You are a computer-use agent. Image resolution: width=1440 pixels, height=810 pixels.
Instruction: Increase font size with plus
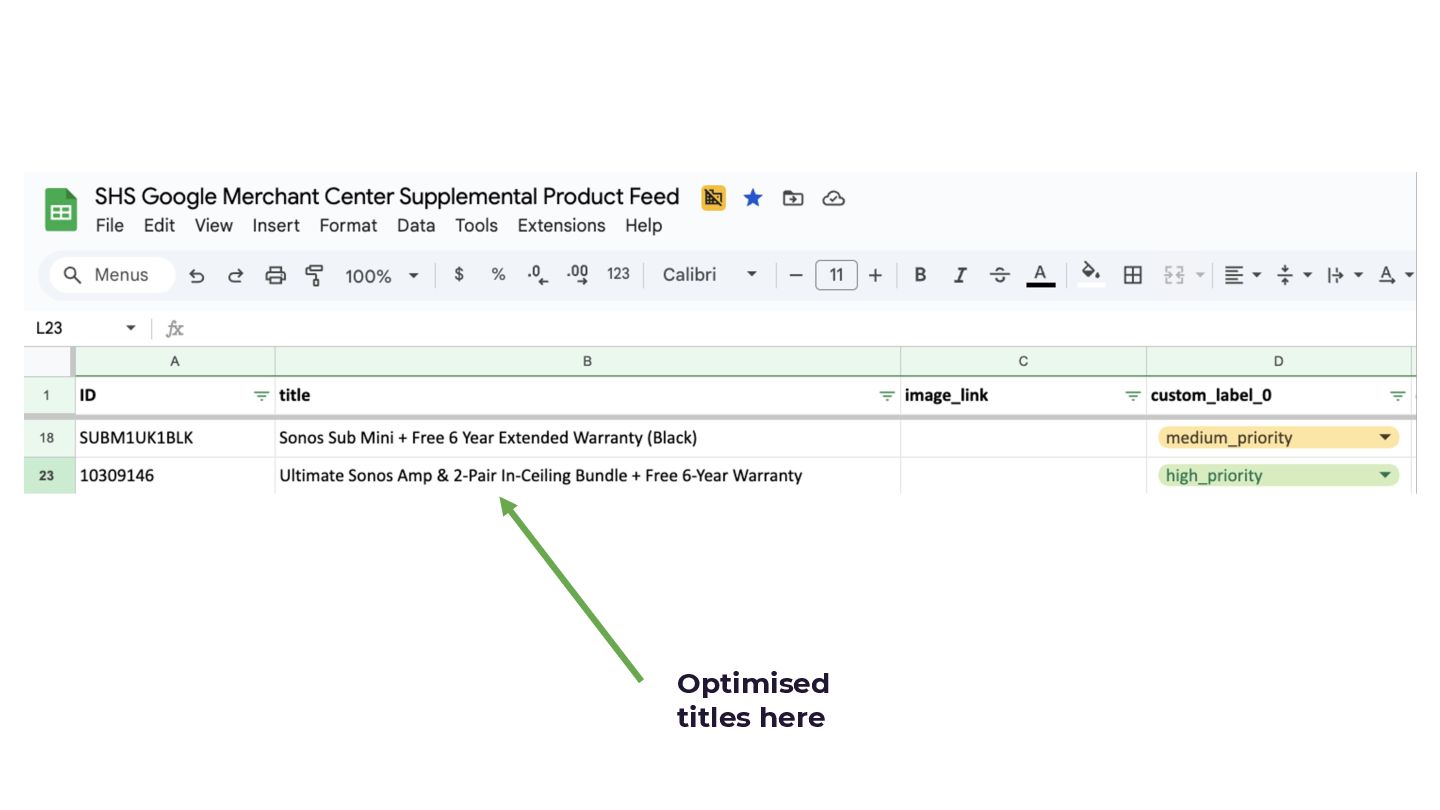click(x=875, y=275)
